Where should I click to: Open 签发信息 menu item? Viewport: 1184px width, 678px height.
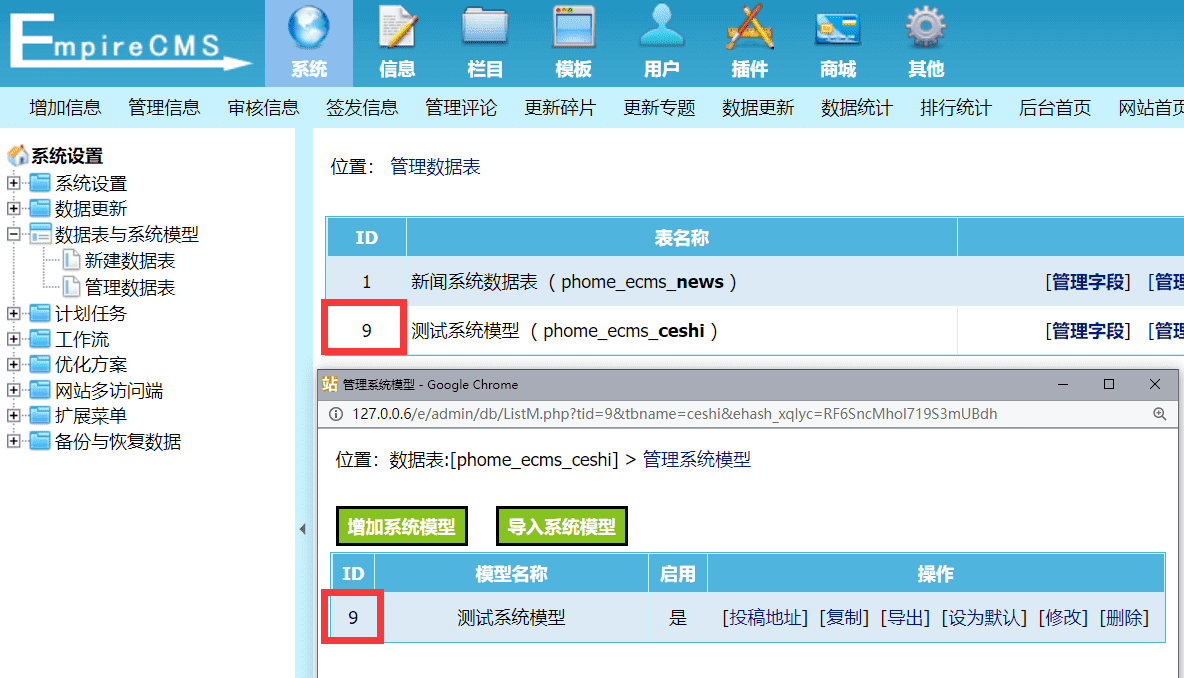tap(362, 108)
